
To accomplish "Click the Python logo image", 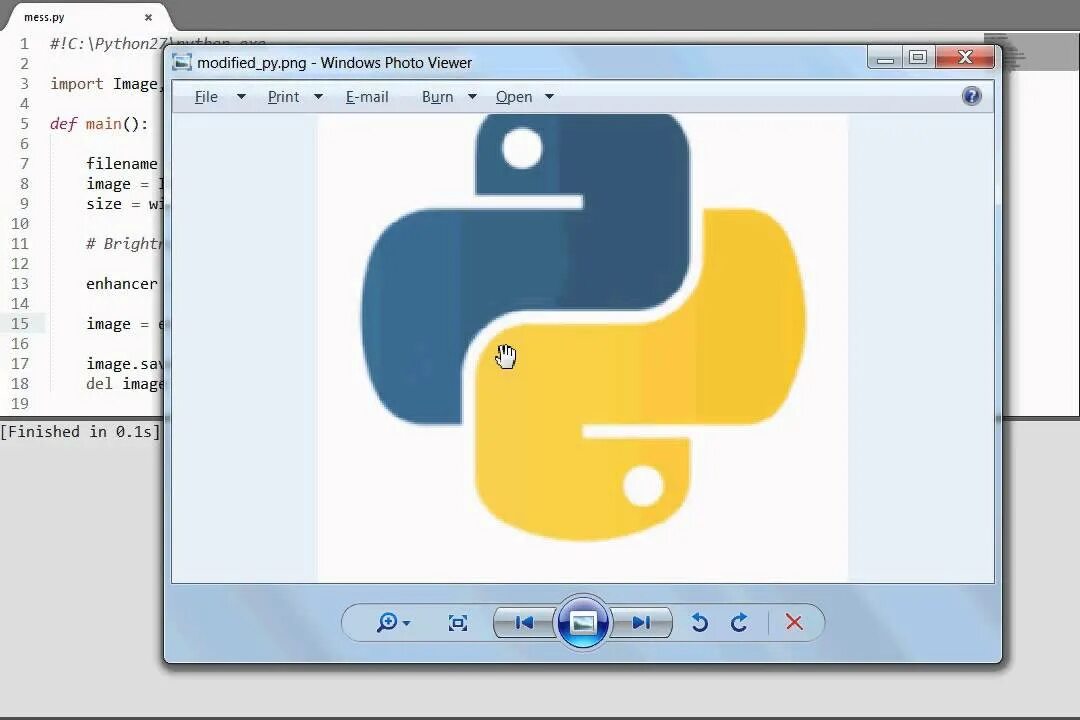I will coord(583,327).
